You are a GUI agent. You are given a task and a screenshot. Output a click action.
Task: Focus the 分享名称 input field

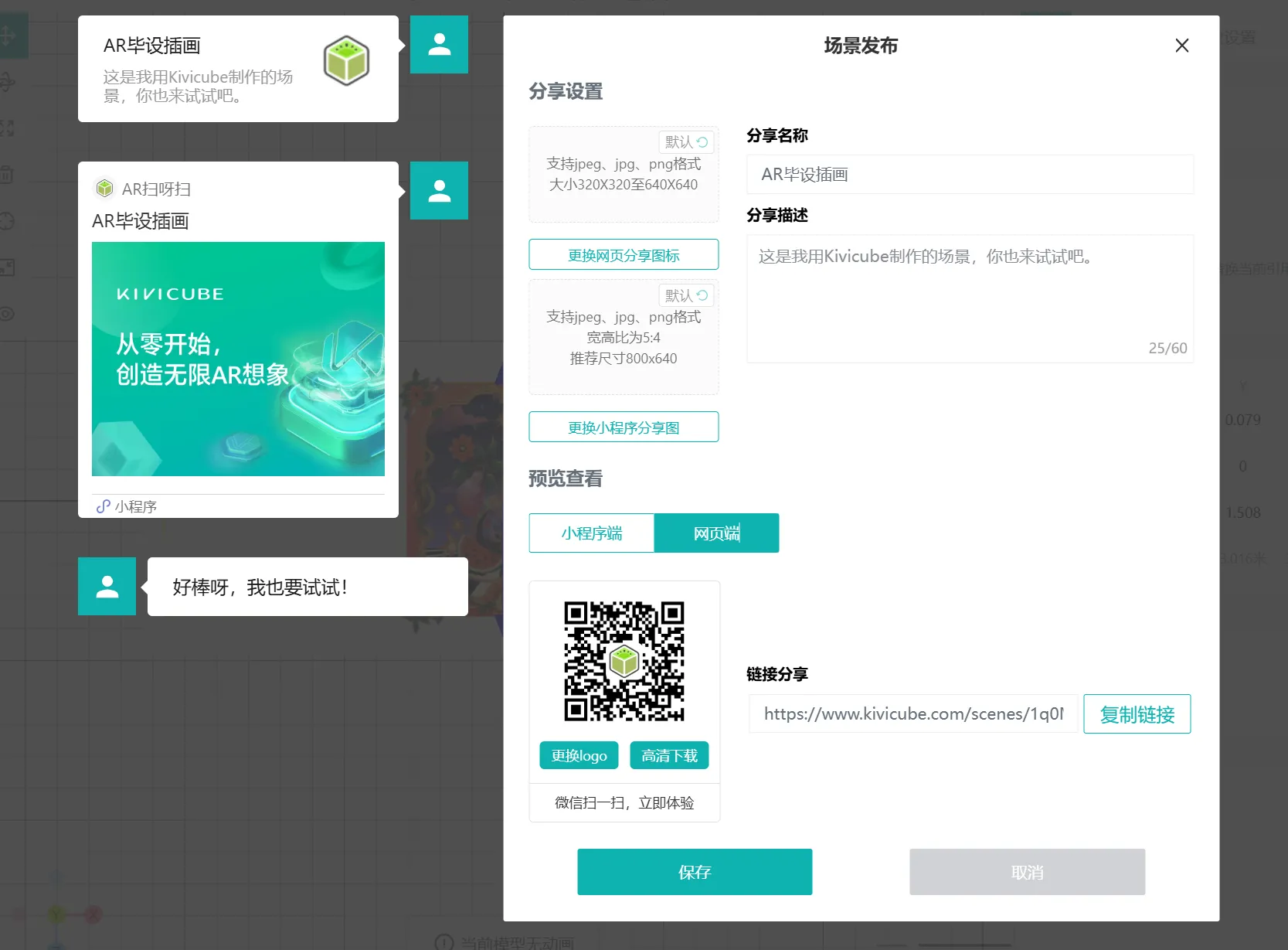[x=970, y=175]
